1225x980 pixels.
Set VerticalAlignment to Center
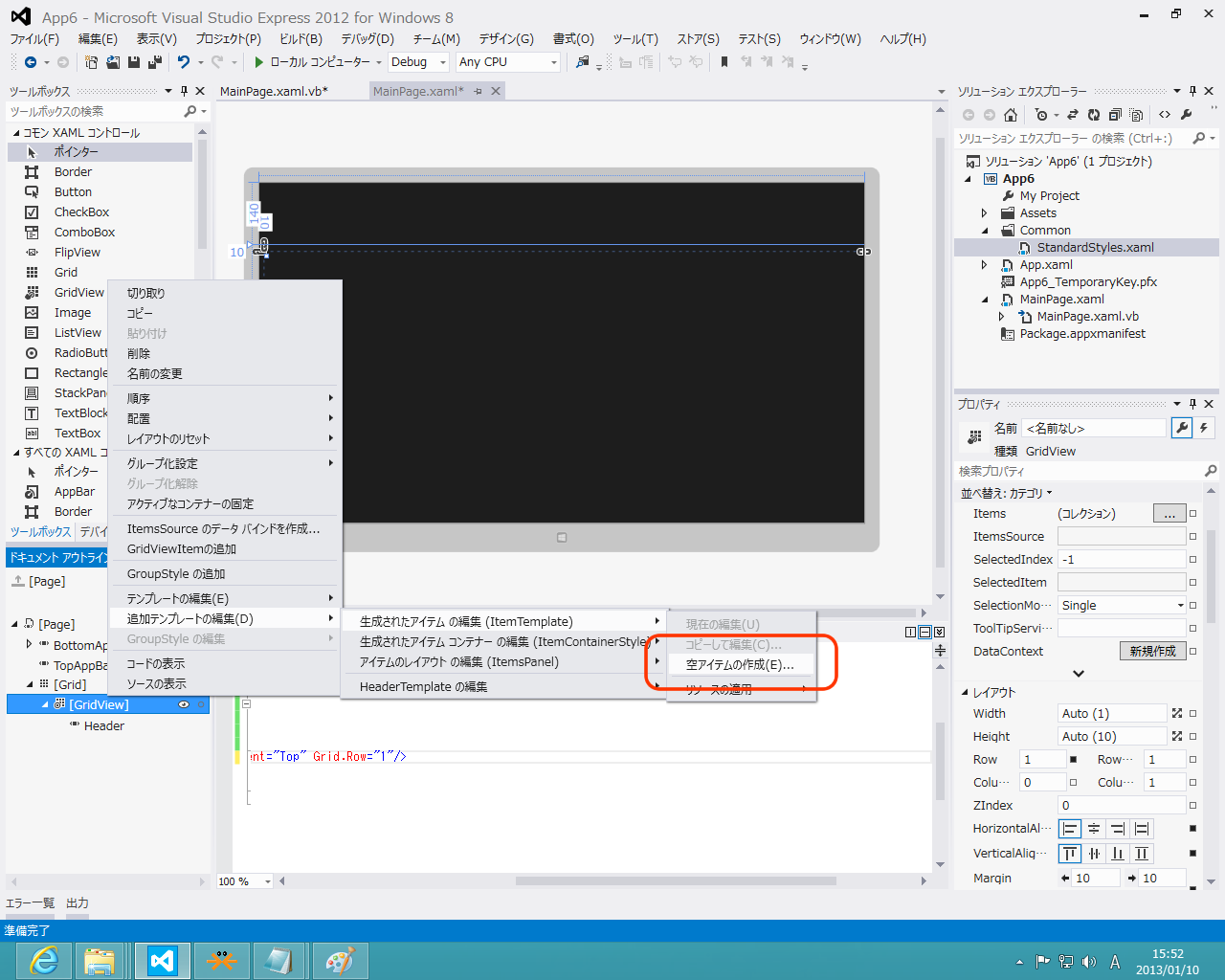pyautogui.click(x=1094, y=854)
